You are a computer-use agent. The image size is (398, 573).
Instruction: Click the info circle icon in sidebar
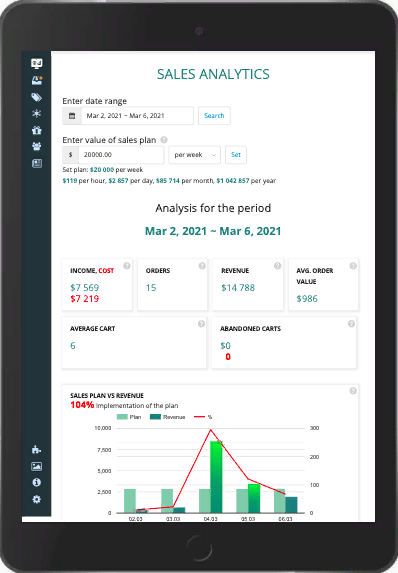click(37, 482)
